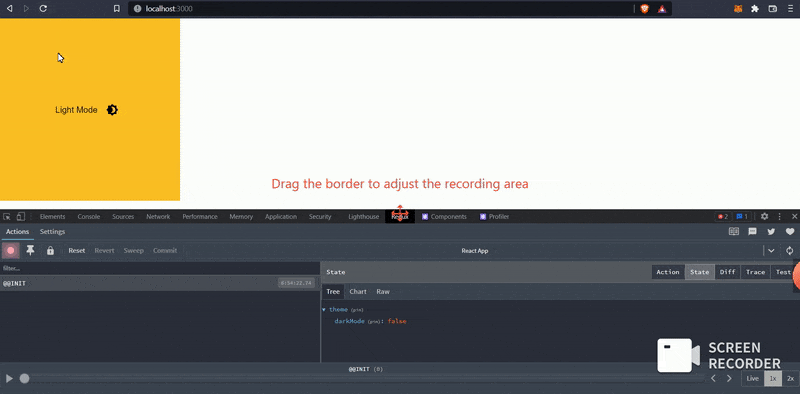Select the @@INIT action row

[x=160, y=283]
